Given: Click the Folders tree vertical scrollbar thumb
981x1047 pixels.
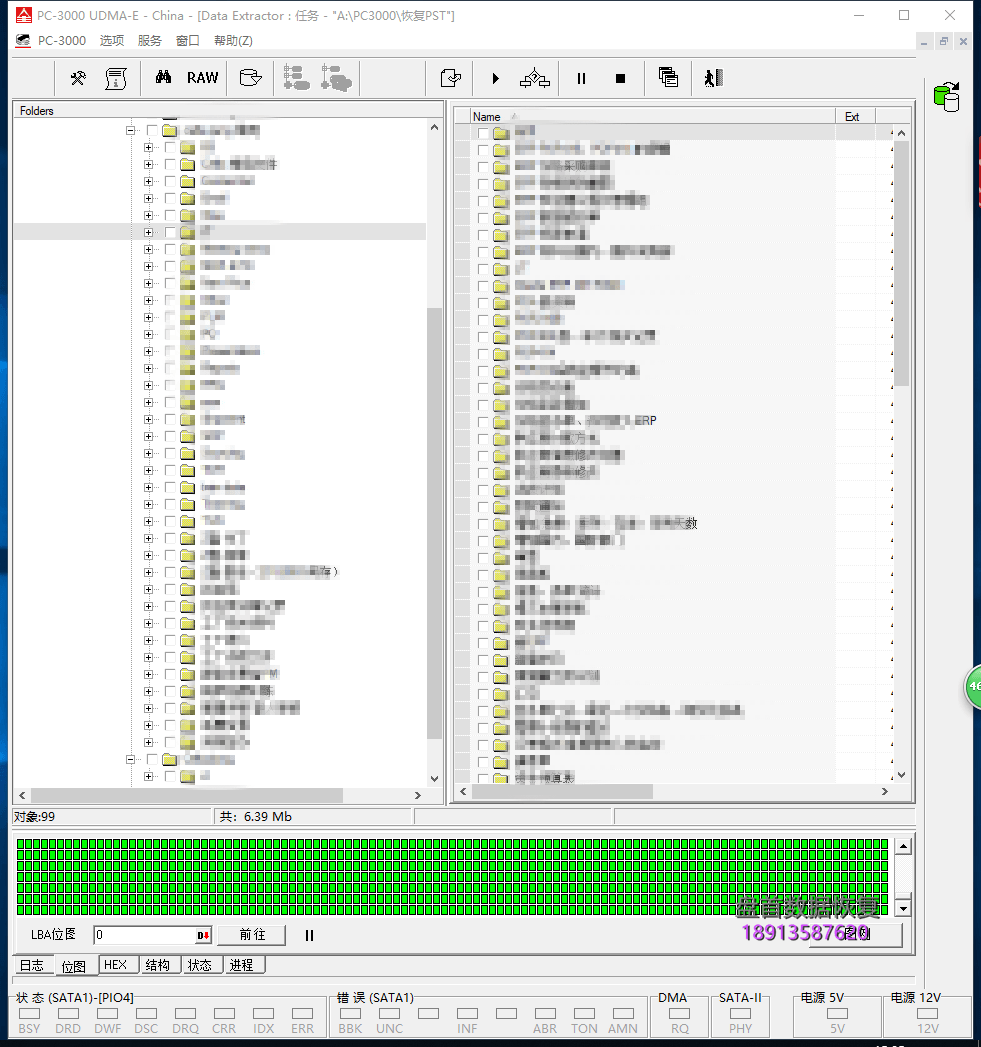Looking at the screenshot, I should (x=434, y=523).
